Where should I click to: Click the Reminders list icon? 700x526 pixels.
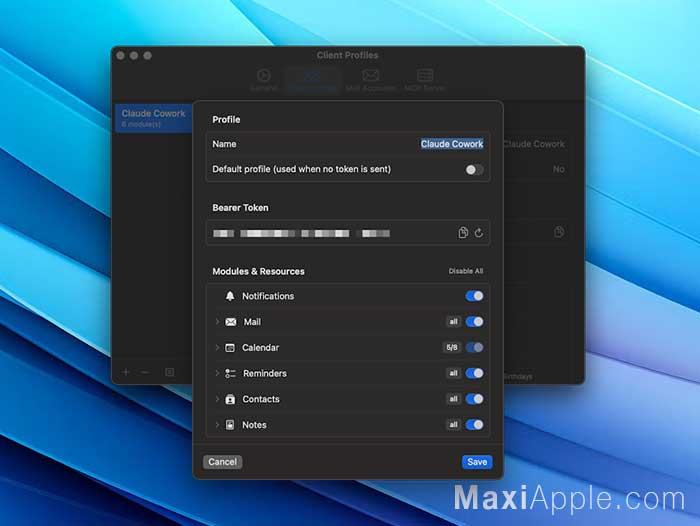pyautogui.click(x=230, y=373)
